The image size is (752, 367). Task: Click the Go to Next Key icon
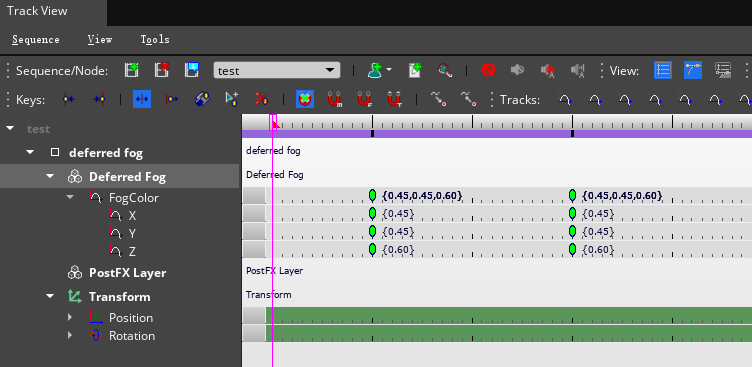(99, 99)
